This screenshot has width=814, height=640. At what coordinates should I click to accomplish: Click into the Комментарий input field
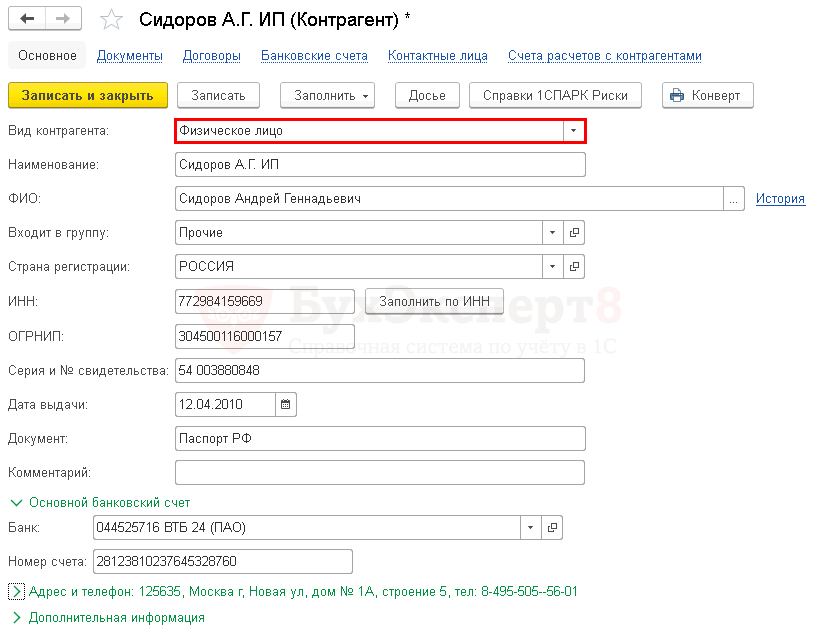[380, 472]
